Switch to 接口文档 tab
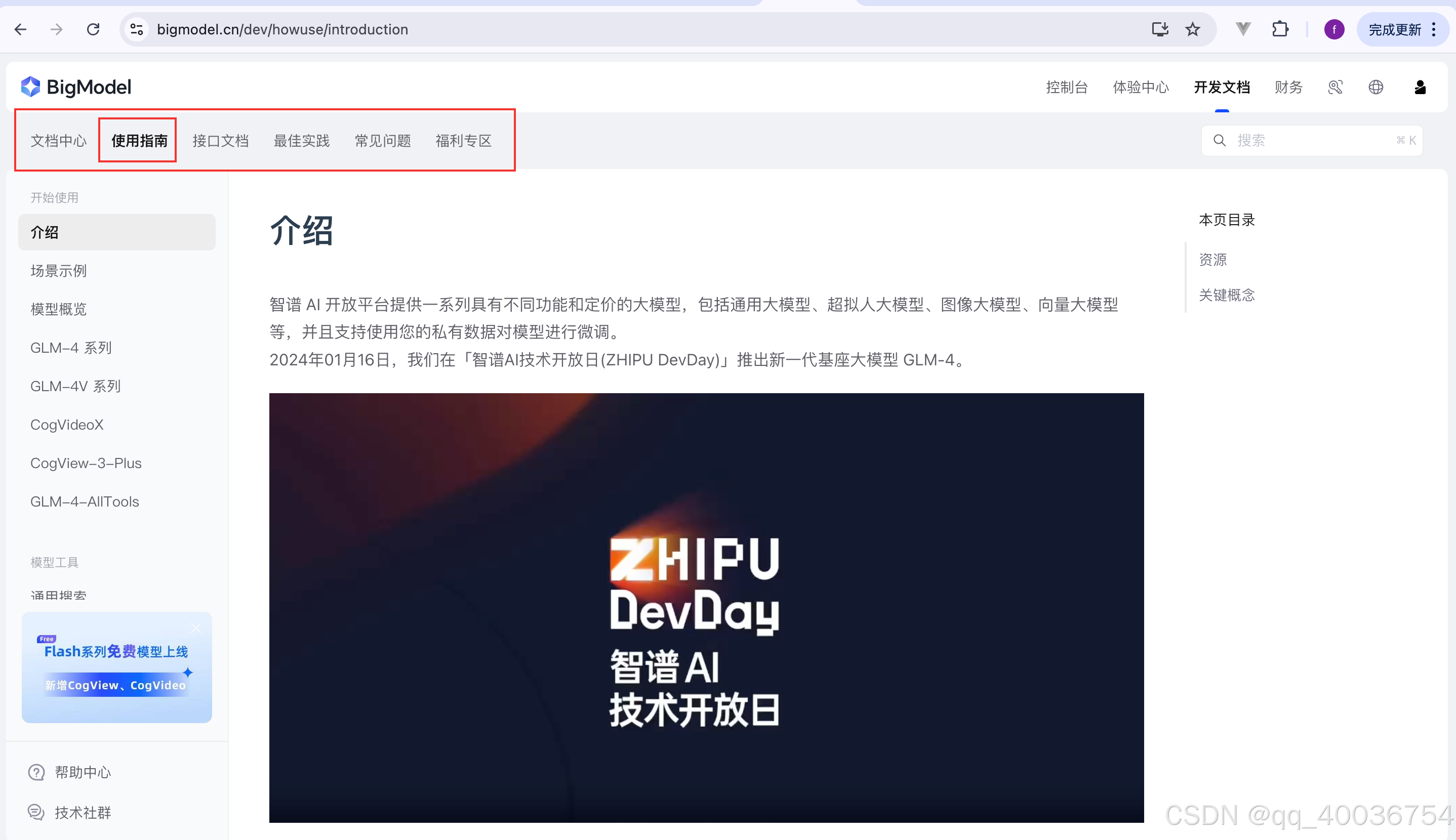This screenshot has height=840, width=1456. (220, 141)
